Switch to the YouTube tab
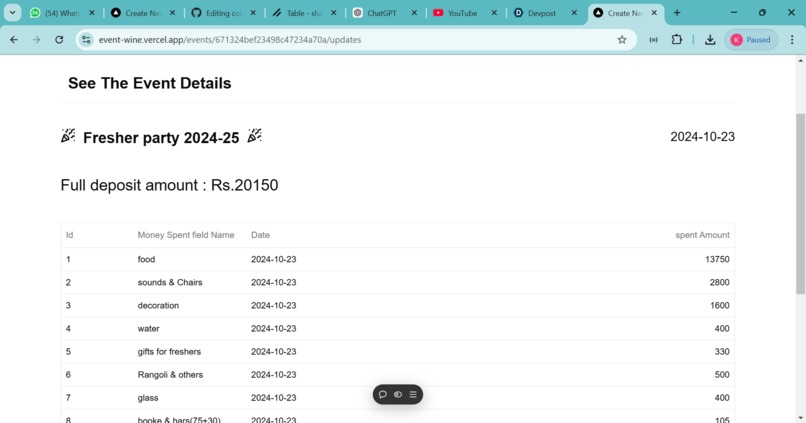 tap(465, 13)
